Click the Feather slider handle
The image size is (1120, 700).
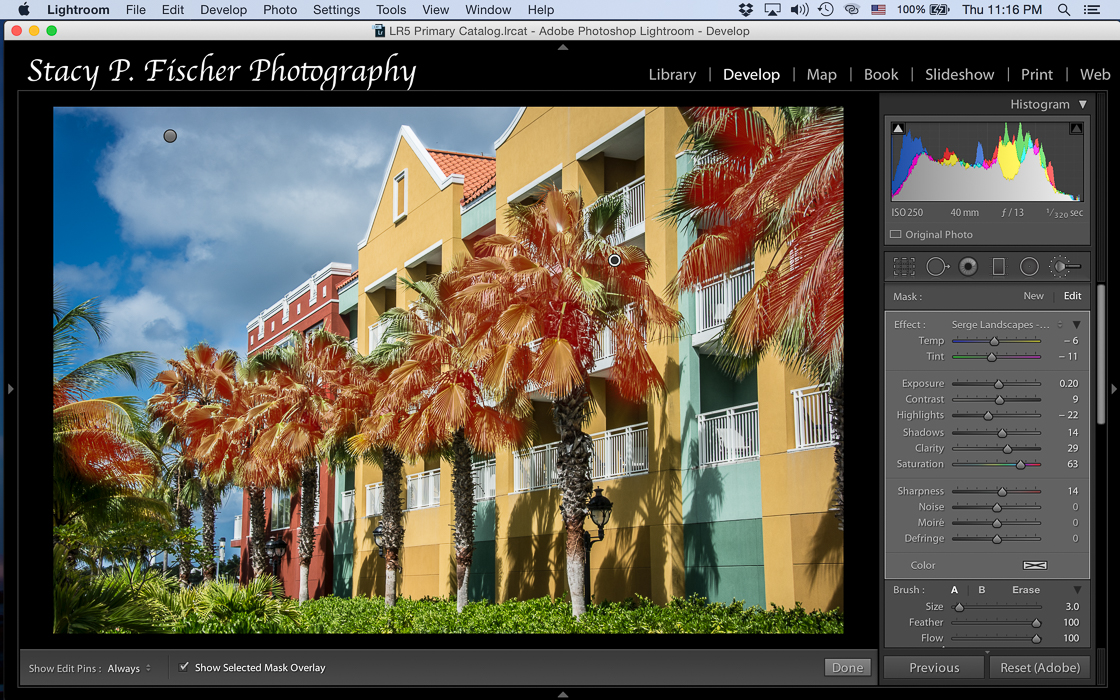pyautogui.click(x=1036, y=623)
